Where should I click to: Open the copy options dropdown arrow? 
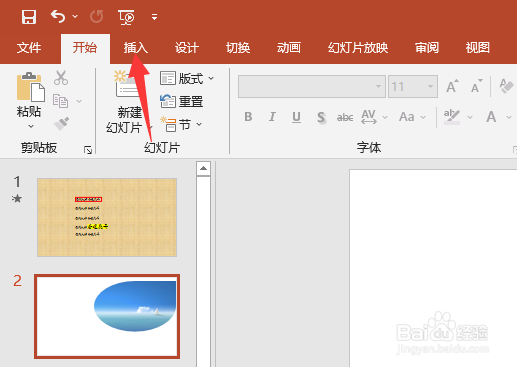pos(79,101)
